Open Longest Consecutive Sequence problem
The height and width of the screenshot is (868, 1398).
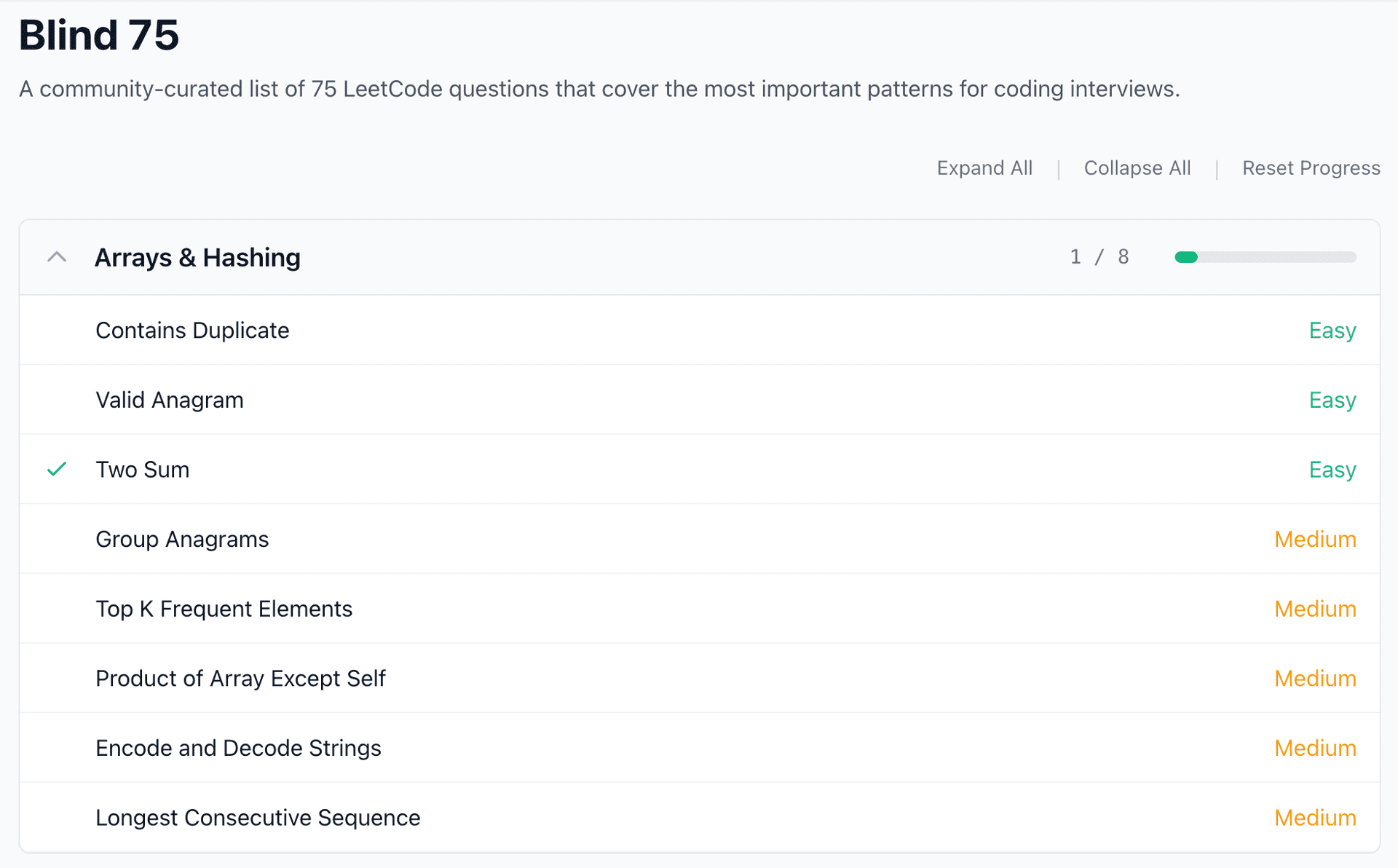(258, 818)
